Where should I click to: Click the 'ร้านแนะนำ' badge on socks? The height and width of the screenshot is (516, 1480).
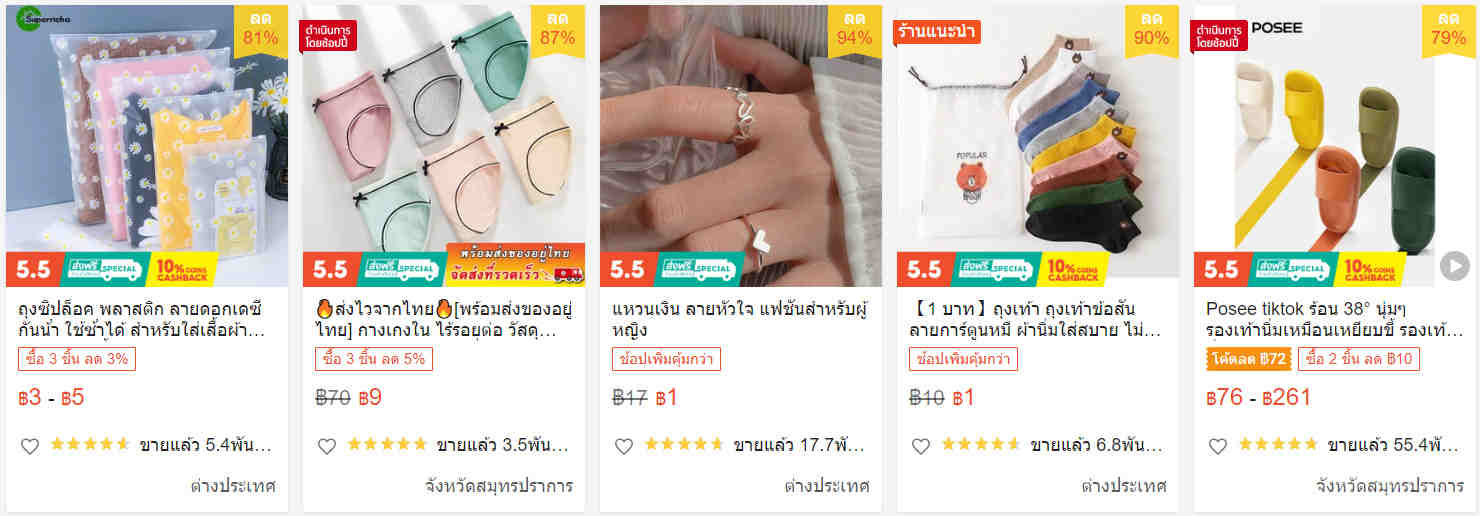tap(937, 31)
